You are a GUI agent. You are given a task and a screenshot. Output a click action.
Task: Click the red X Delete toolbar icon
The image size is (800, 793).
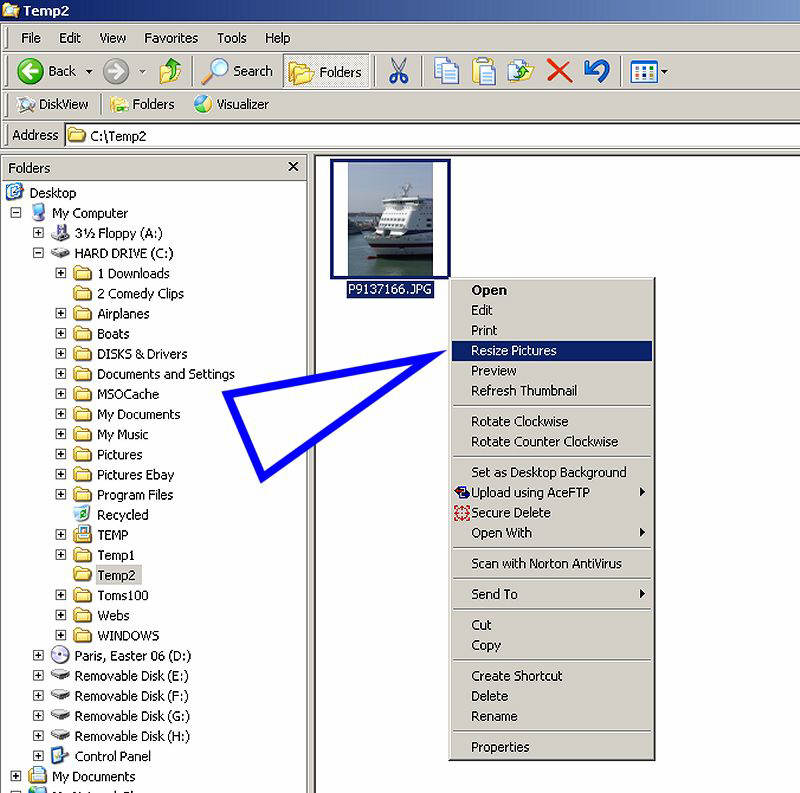(559, 72)
